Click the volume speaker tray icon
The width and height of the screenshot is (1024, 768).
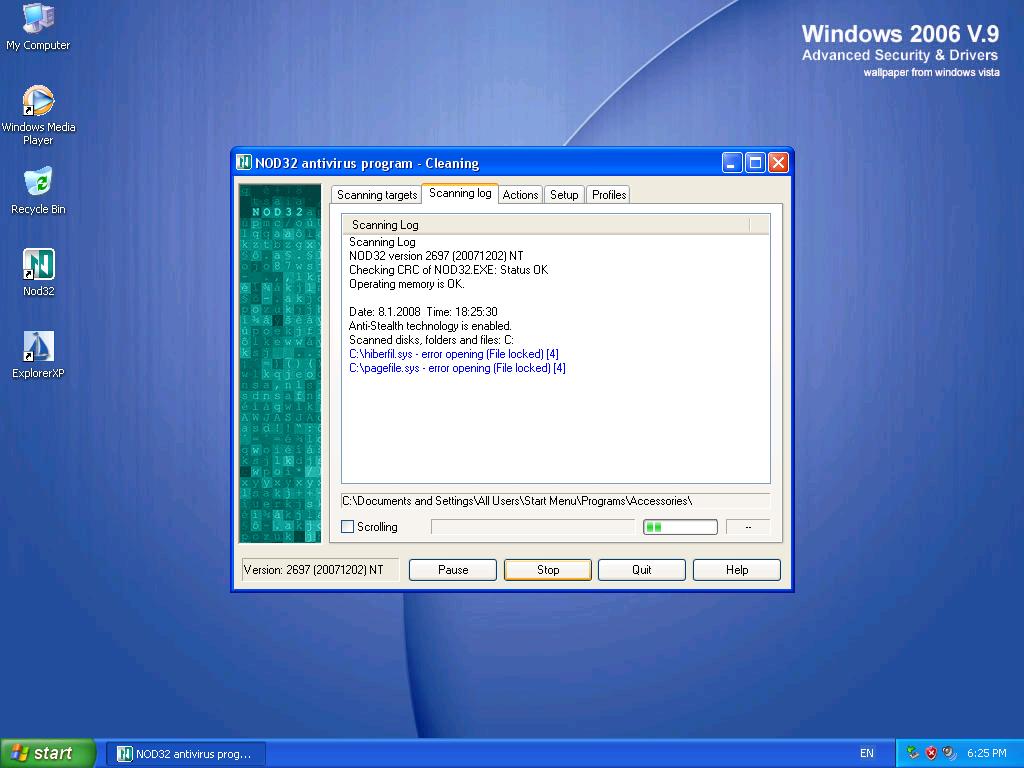pos(949,753)
